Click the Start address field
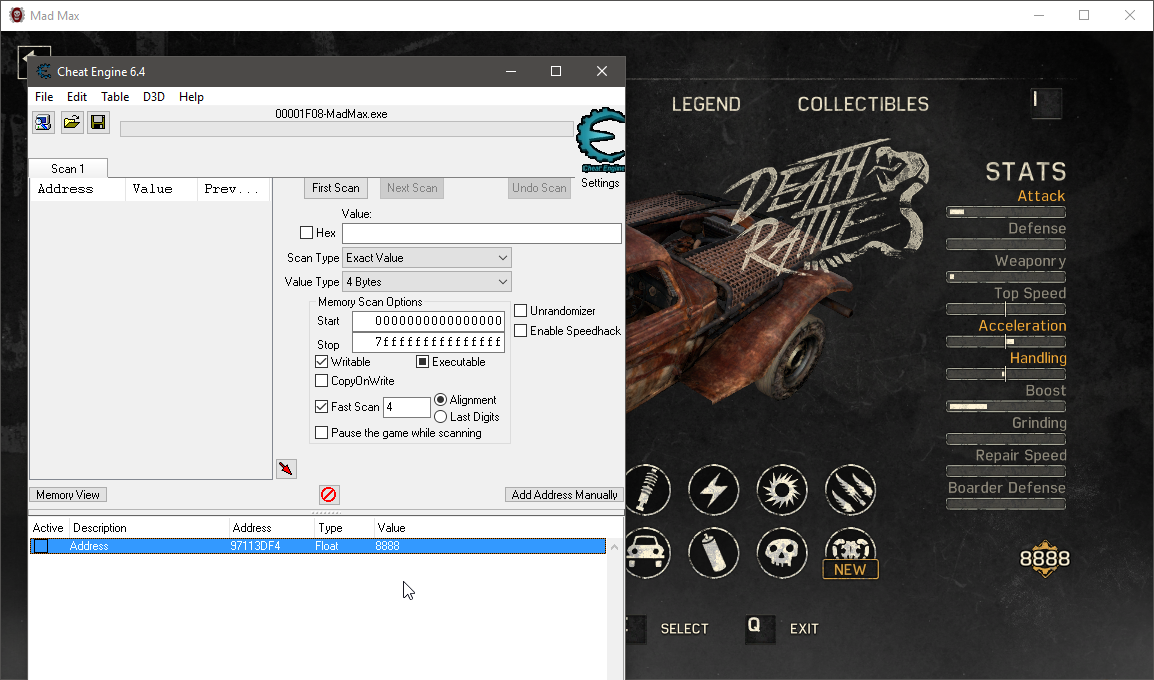The width and height of the screenshot is (1154, 680). point(428,321)
